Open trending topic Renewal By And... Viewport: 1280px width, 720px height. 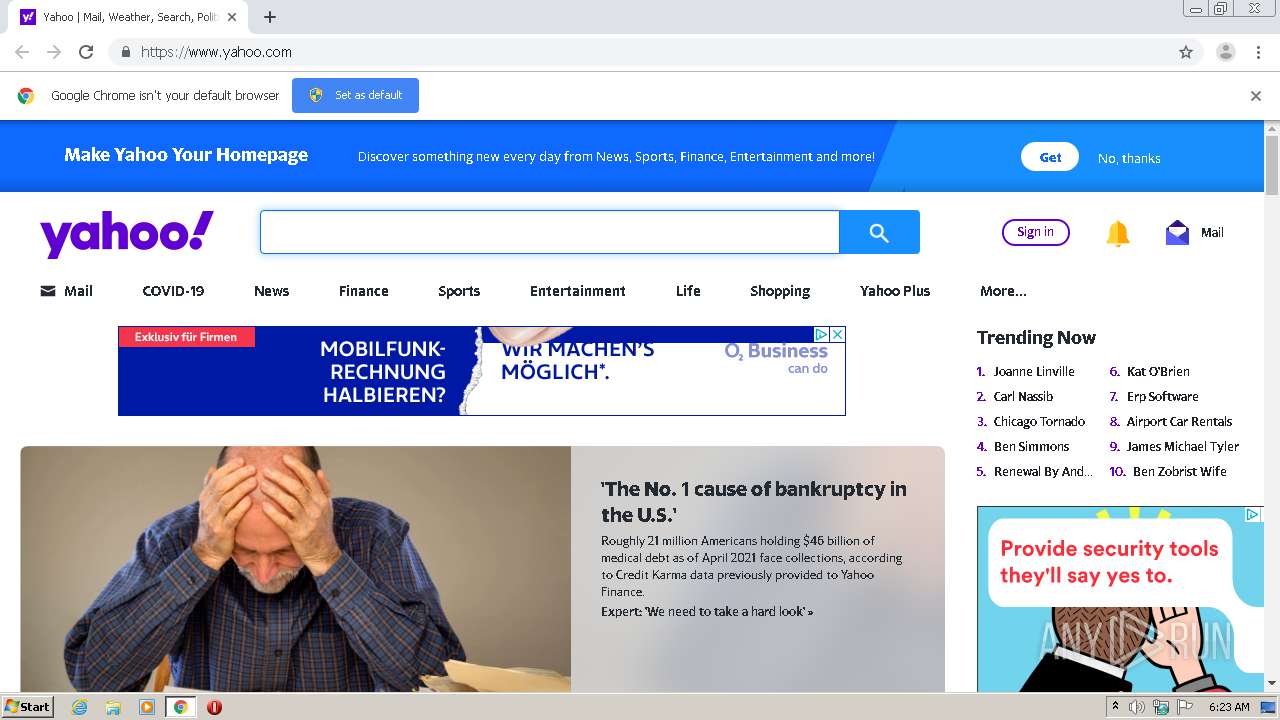pyautogui.click(x=1043, y=471)
